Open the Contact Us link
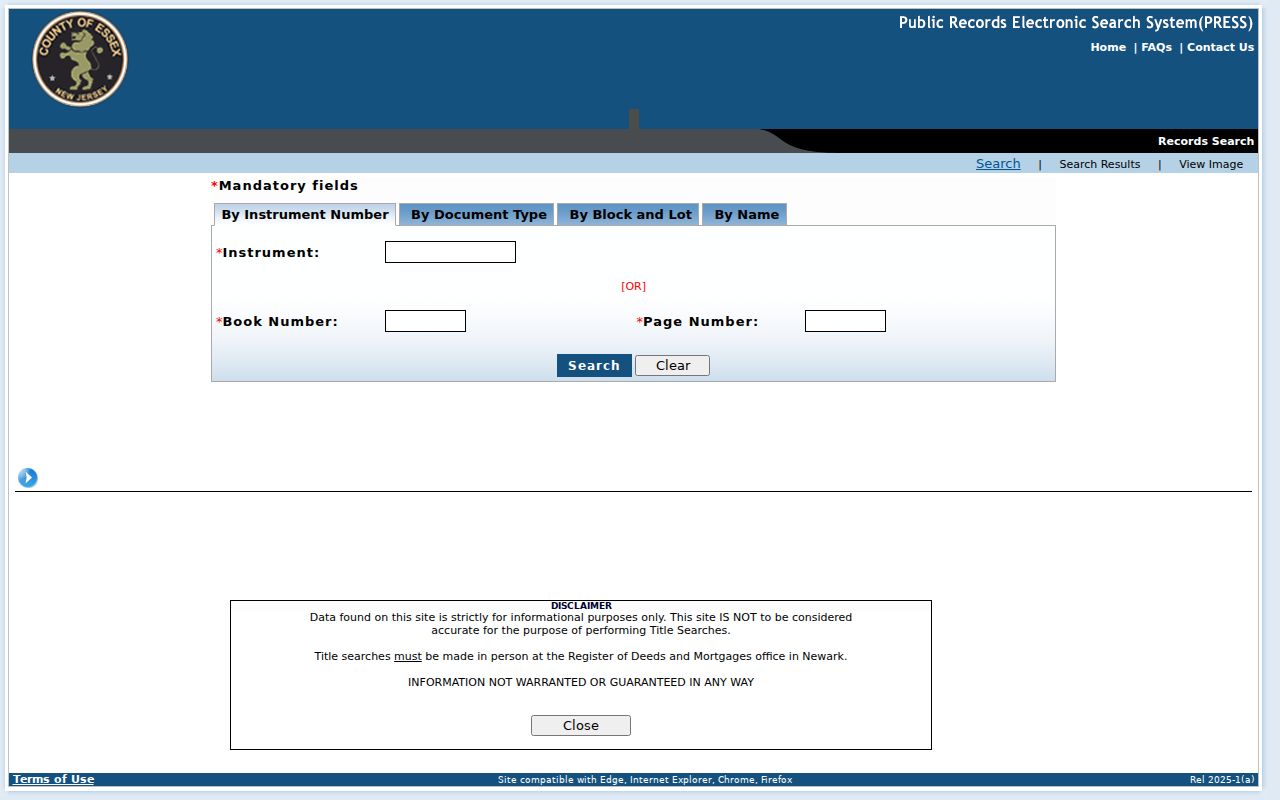Screen dimensions: 1280x800 point(1220,47)
